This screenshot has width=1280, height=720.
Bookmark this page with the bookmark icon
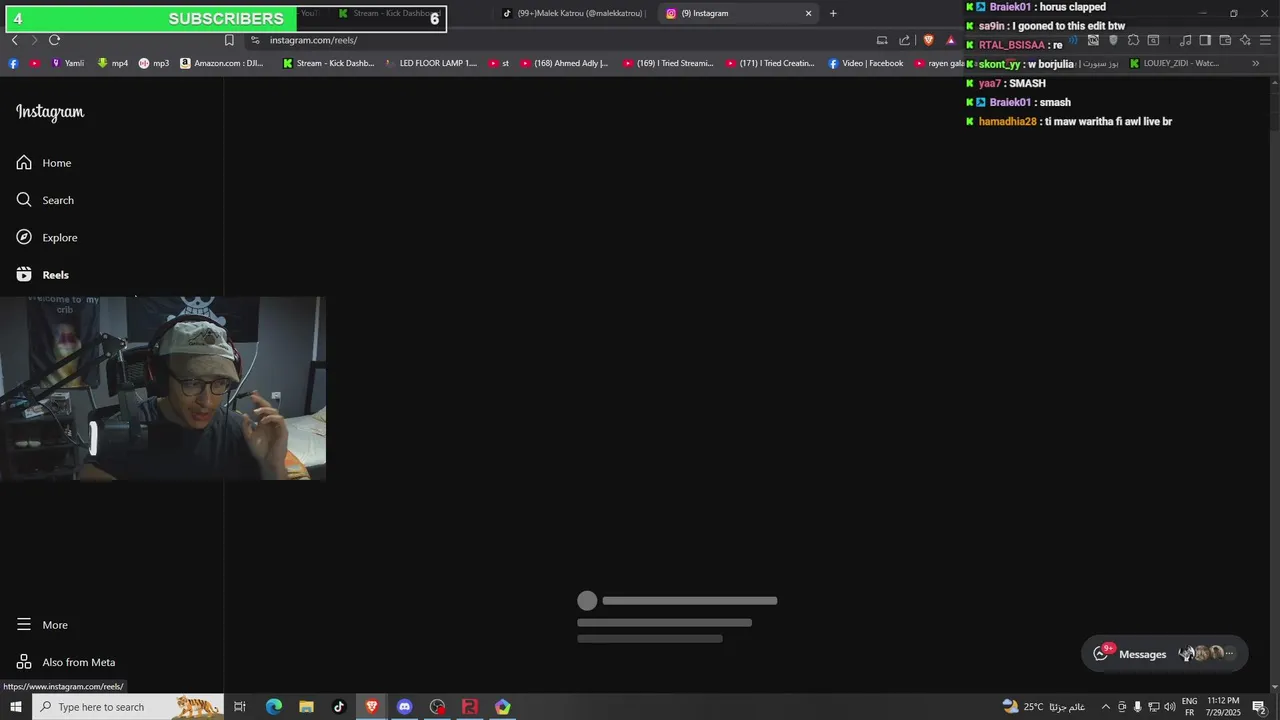click(229, 40)
